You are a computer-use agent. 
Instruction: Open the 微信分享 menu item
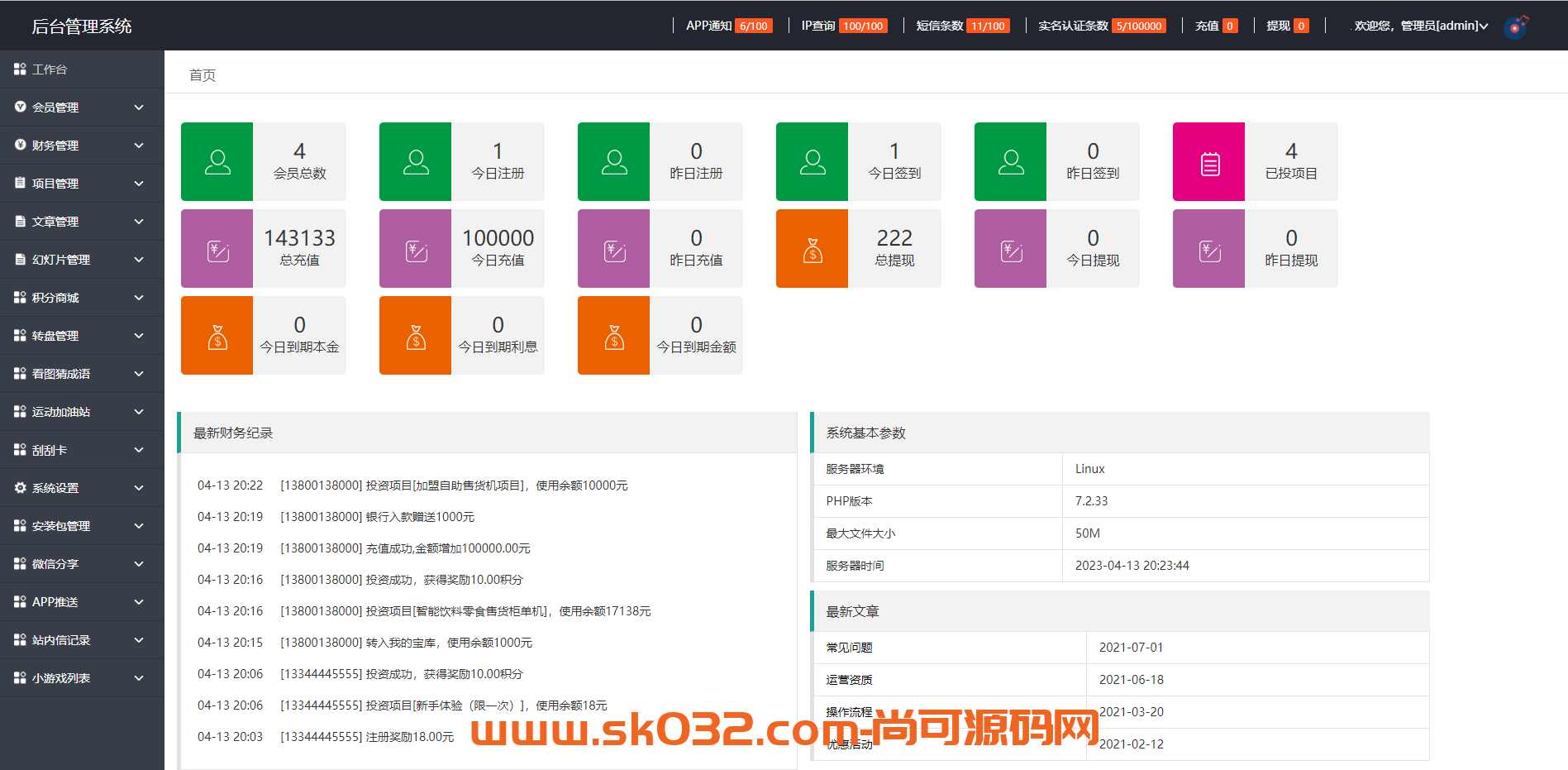[82, 564]
